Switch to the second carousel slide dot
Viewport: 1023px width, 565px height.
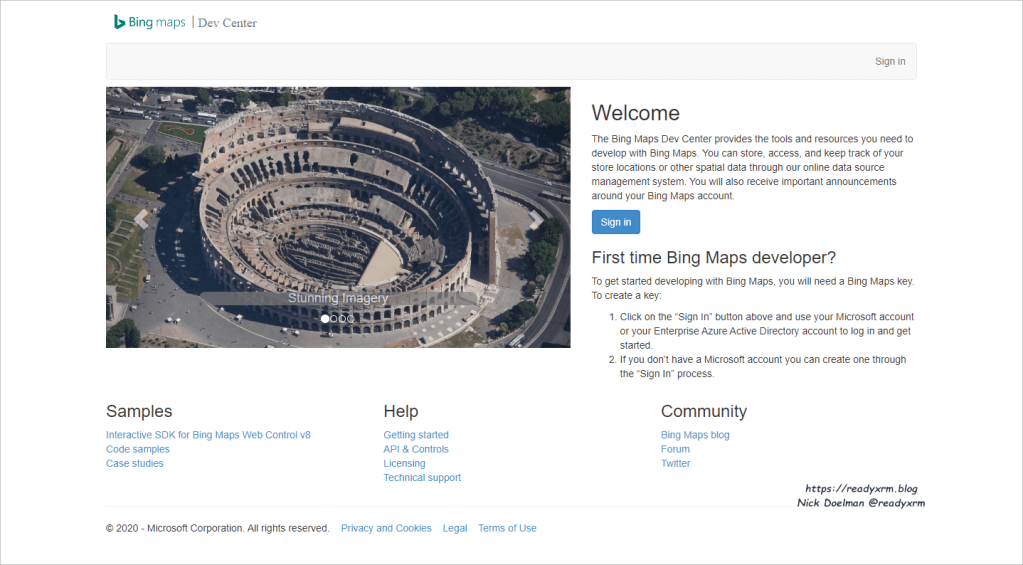click(x=333, y=318)
